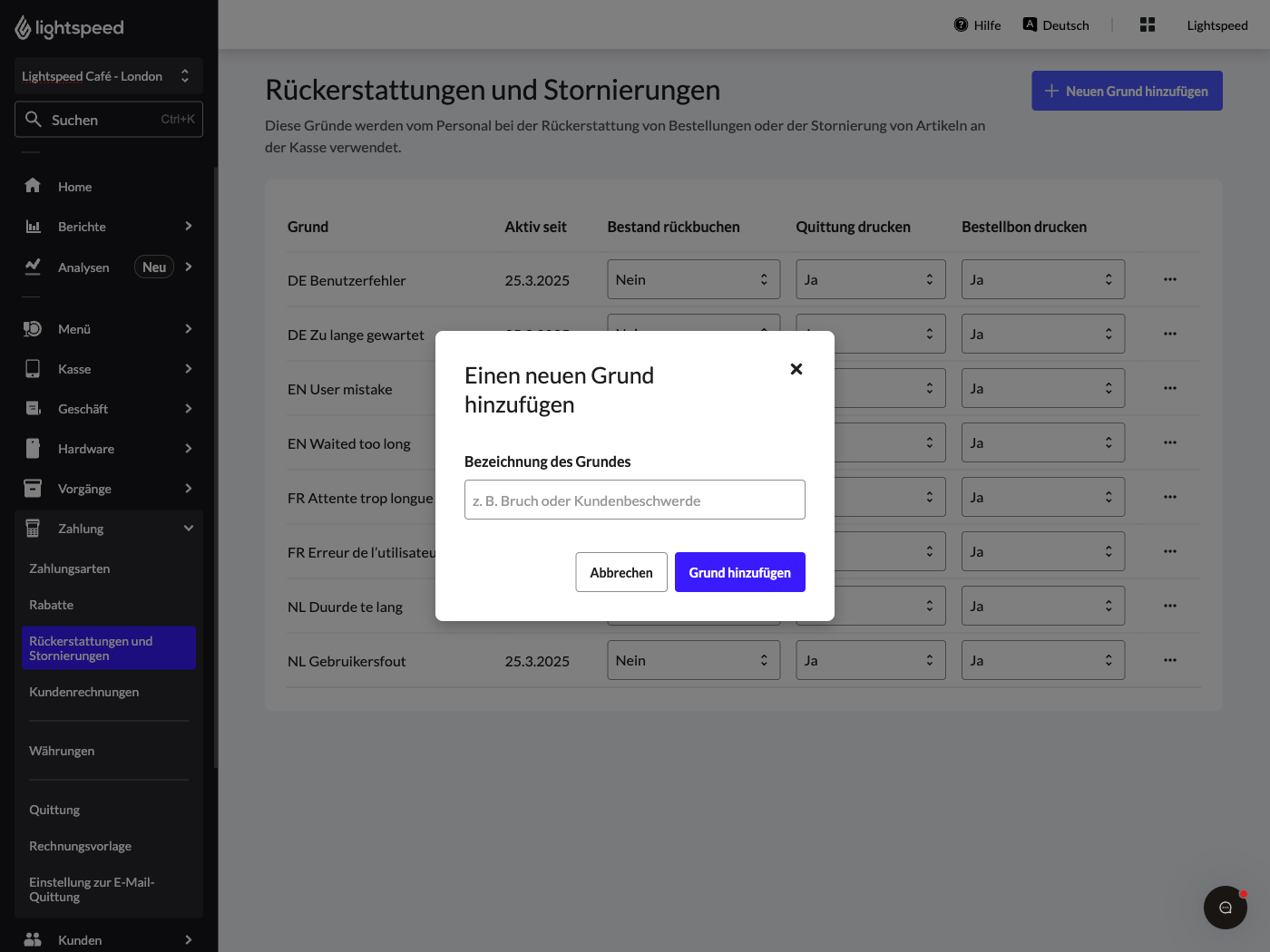Click the Grund hinzufügen button
Viewport: 1270px width, 952px height.
tap(740, 572)
